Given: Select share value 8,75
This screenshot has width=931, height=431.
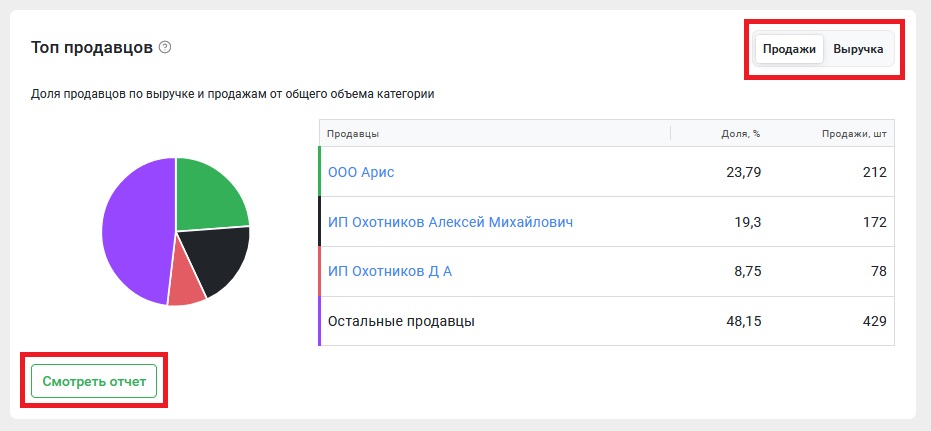Looking at the screenshot, I should click(x=748, y=271).
